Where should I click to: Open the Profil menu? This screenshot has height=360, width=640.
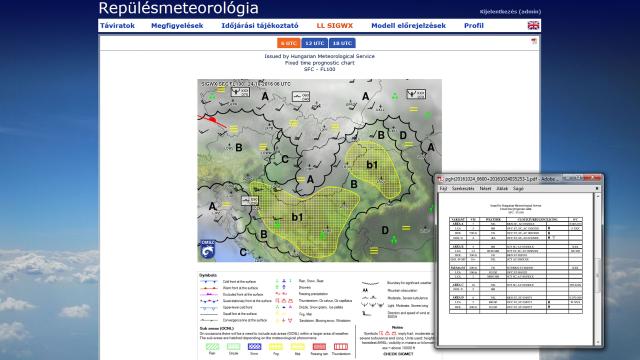(474, 25)
